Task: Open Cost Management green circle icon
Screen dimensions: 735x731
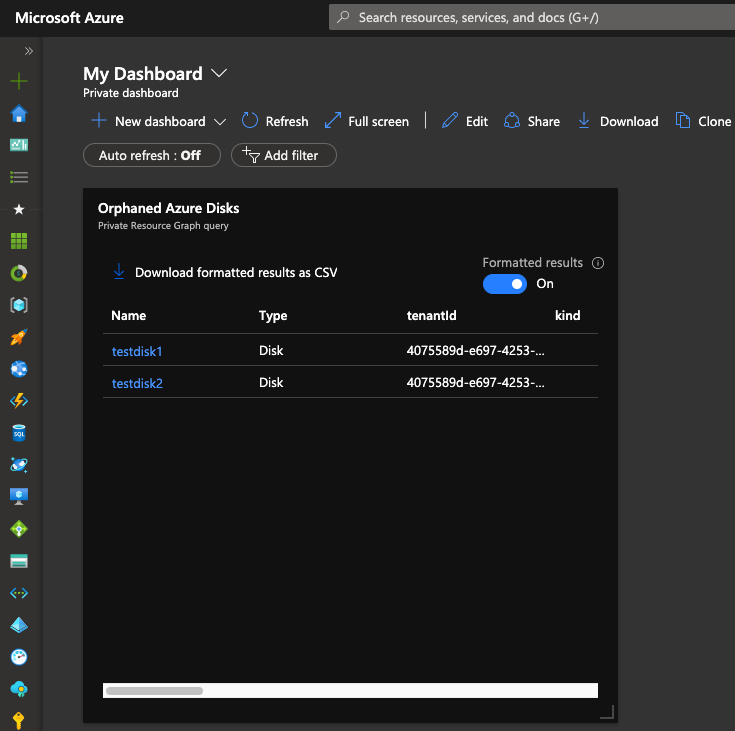Action: tap(19, 273)
